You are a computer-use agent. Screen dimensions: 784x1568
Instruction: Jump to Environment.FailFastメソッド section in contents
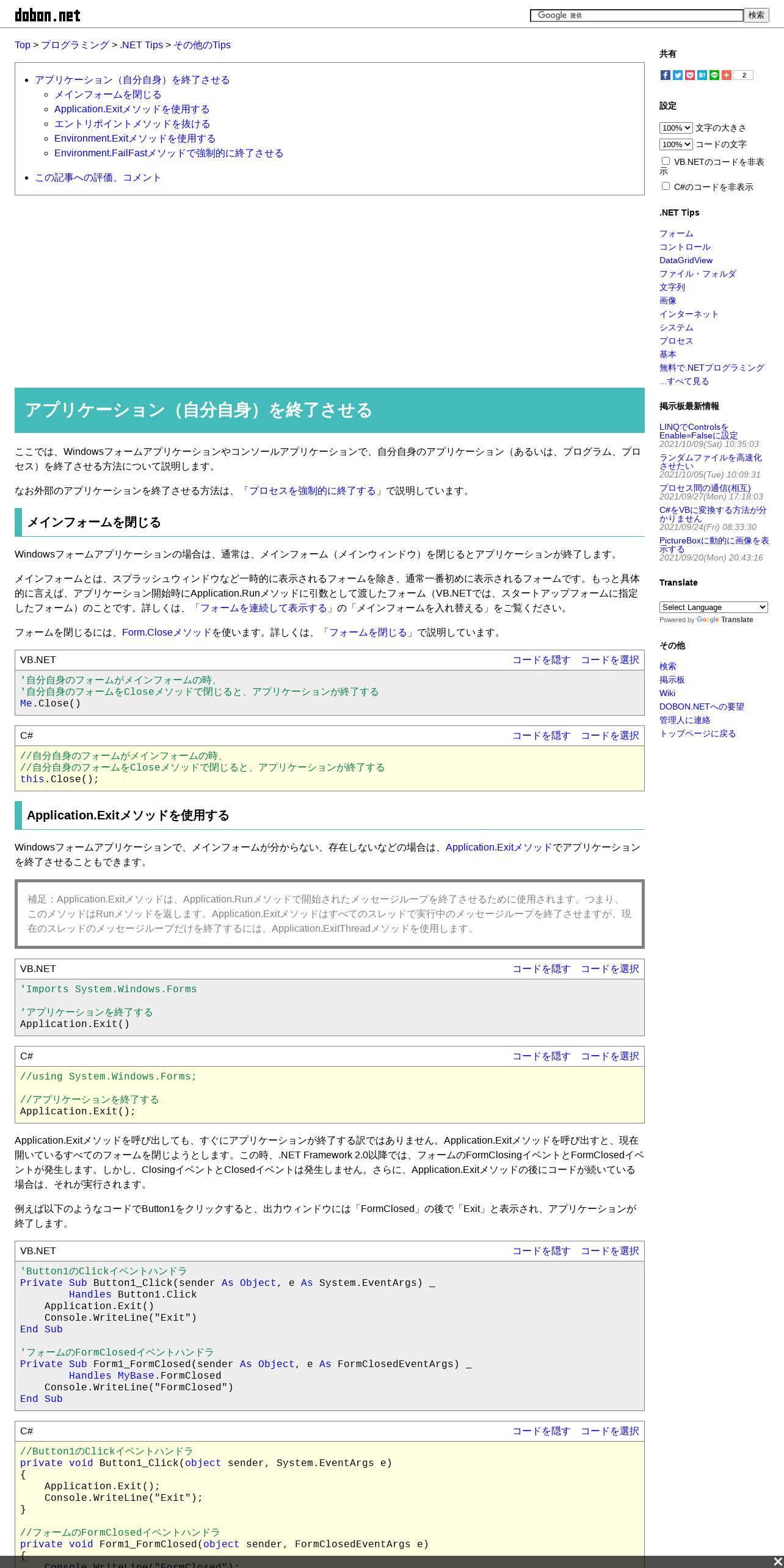(169, 153)
